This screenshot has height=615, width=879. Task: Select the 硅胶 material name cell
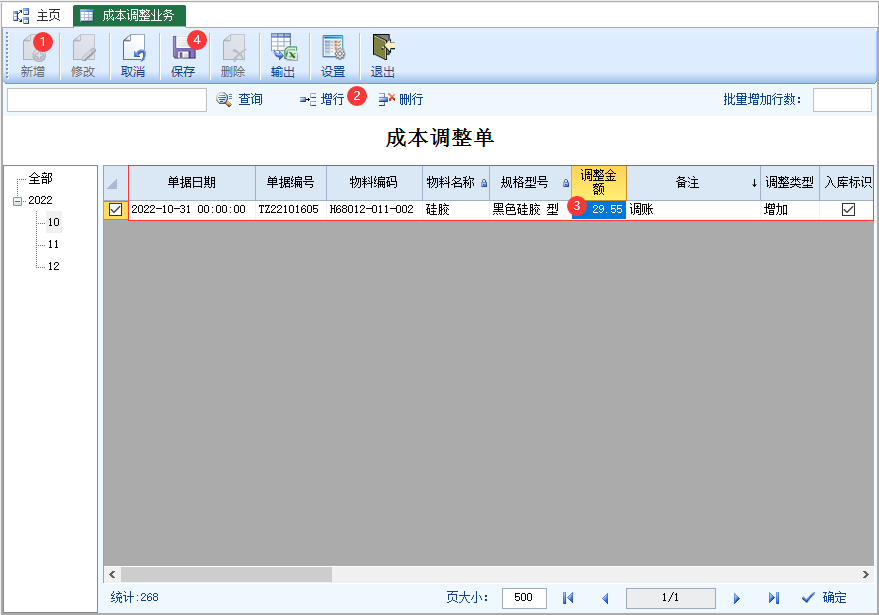click(456, 210)
